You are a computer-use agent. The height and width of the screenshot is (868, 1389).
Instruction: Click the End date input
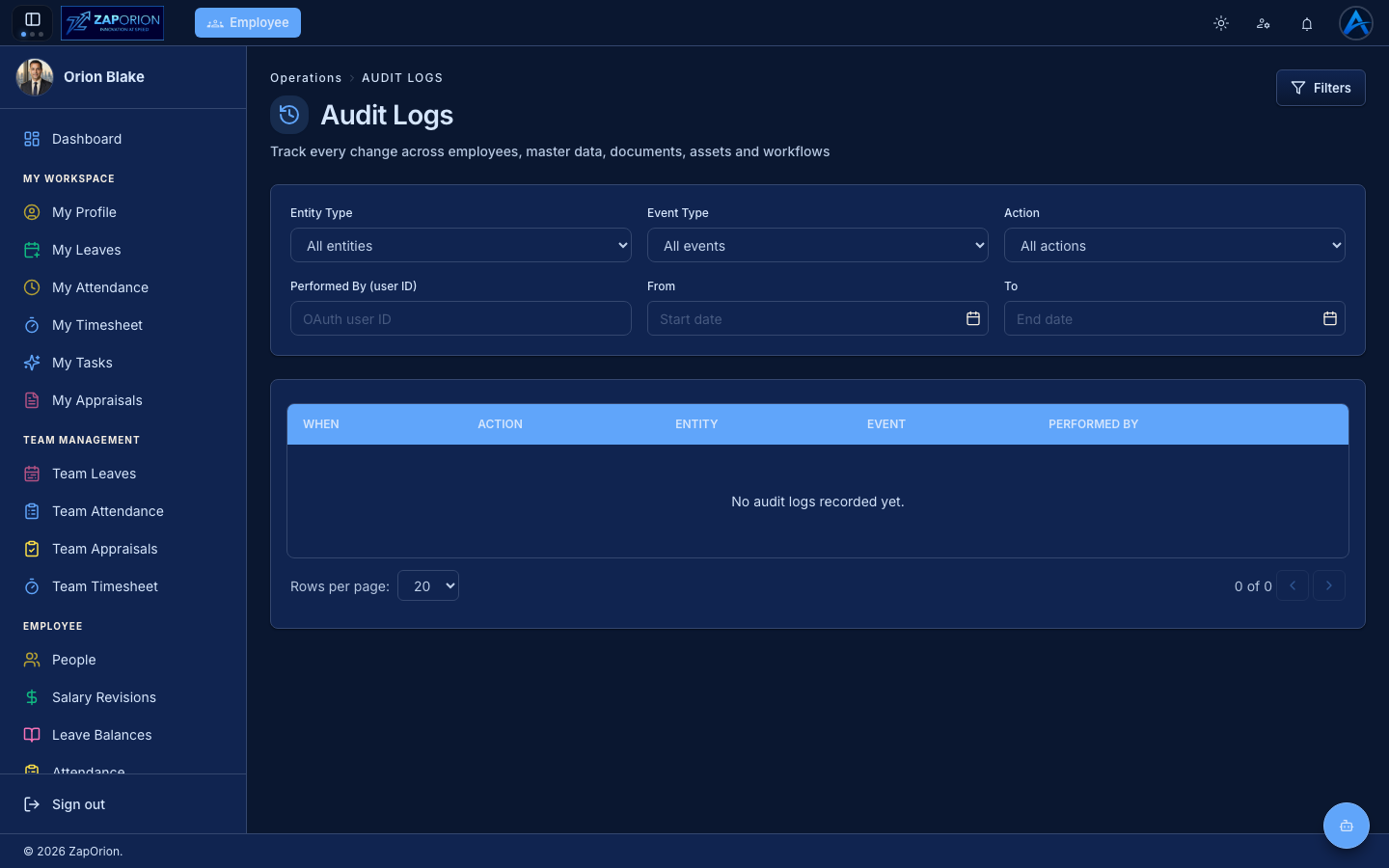(1175, 318)
